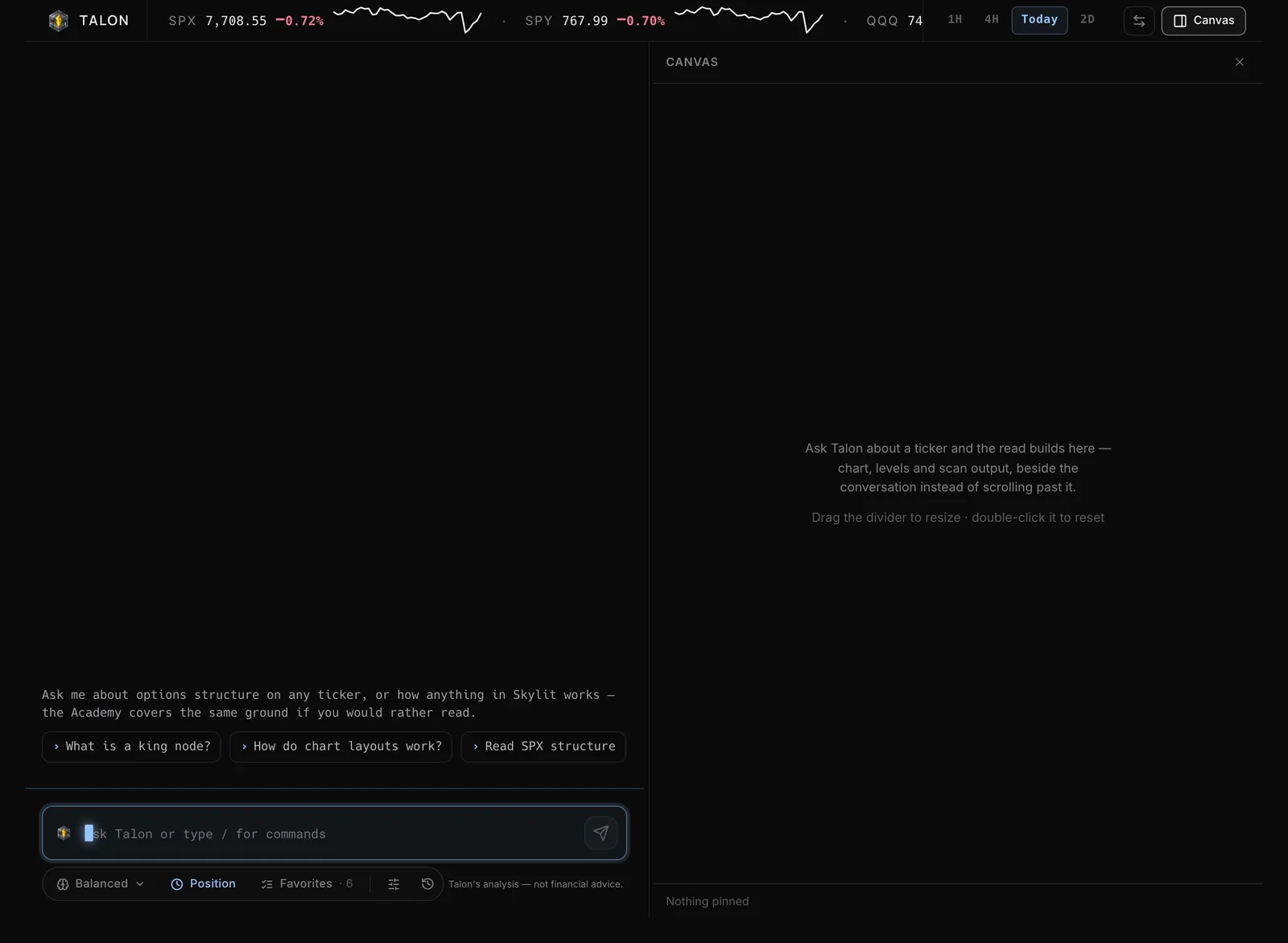
Task: Select the 1H timeframe tab
Action: 955,19
